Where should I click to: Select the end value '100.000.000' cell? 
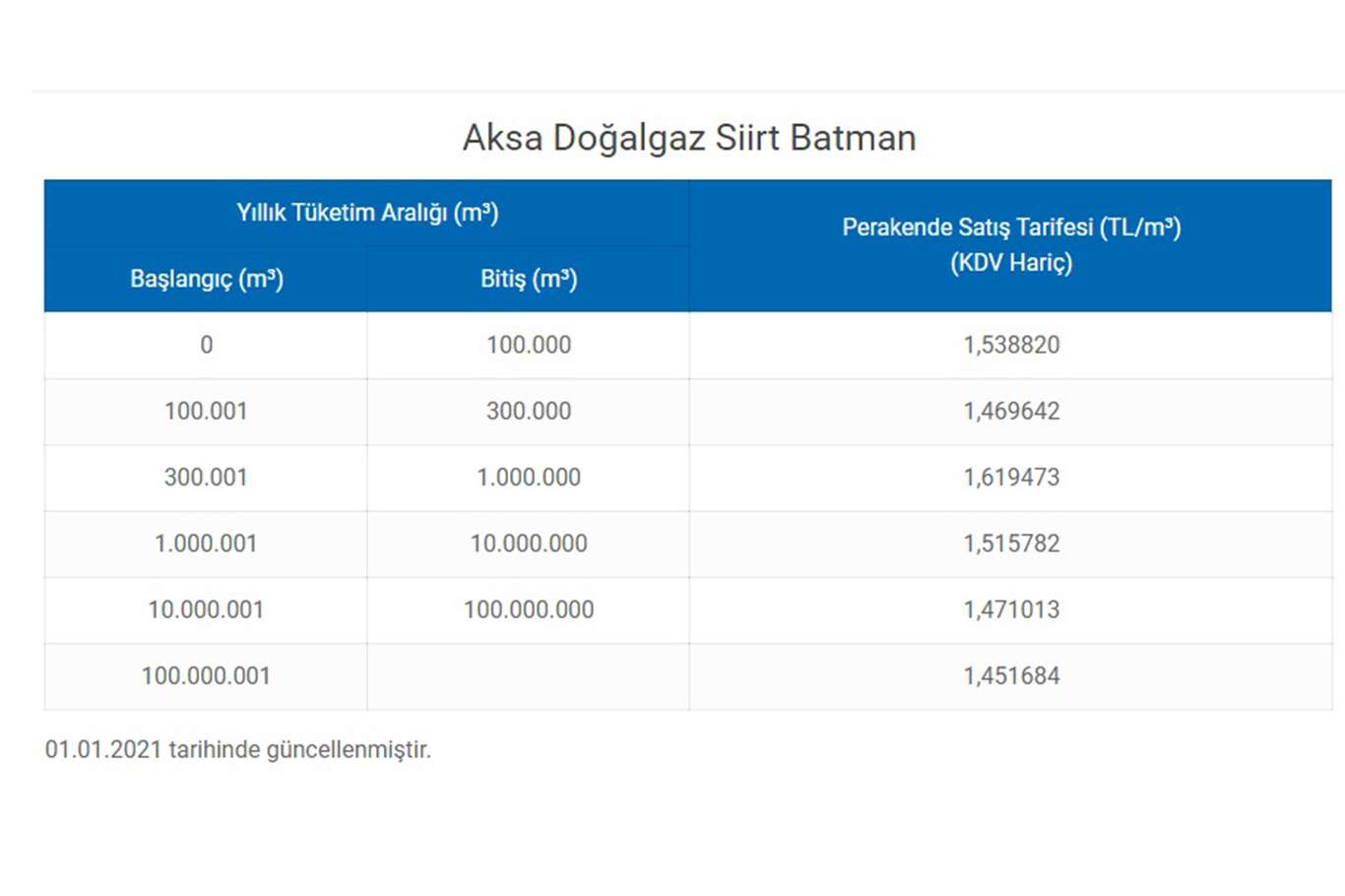point(529,610)
